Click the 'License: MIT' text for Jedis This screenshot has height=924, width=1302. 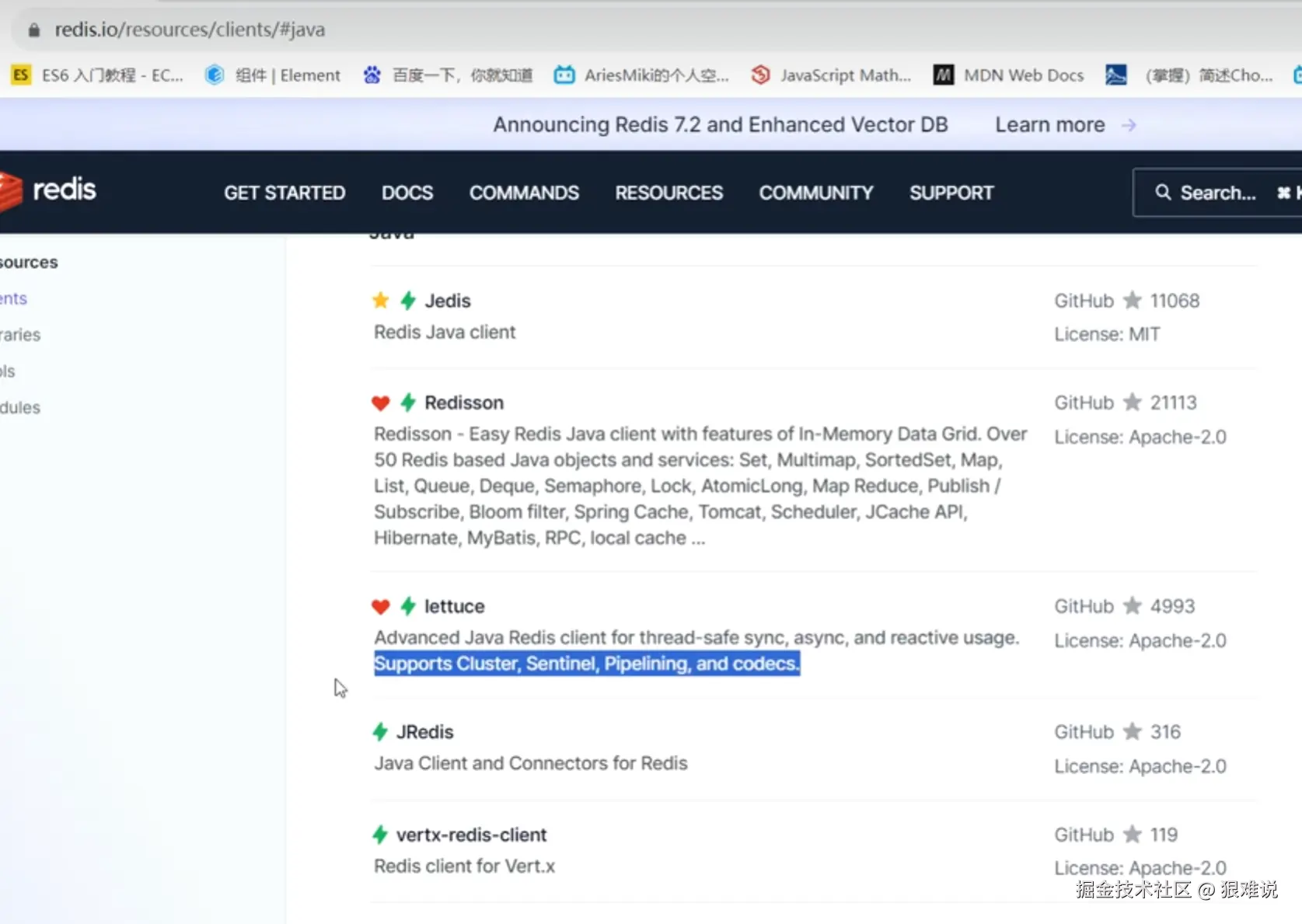point(1107,334)
